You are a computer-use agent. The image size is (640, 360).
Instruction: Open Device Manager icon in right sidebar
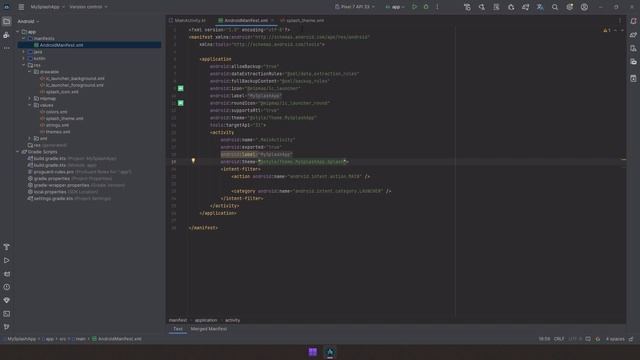pyautogui.click(x=633, y=49)
